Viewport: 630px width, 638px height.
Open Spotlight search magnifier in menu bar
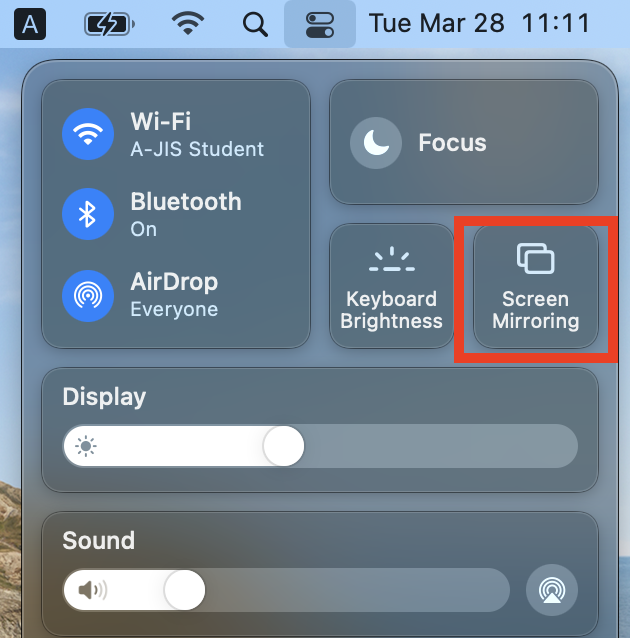click(x=255, y=24)
